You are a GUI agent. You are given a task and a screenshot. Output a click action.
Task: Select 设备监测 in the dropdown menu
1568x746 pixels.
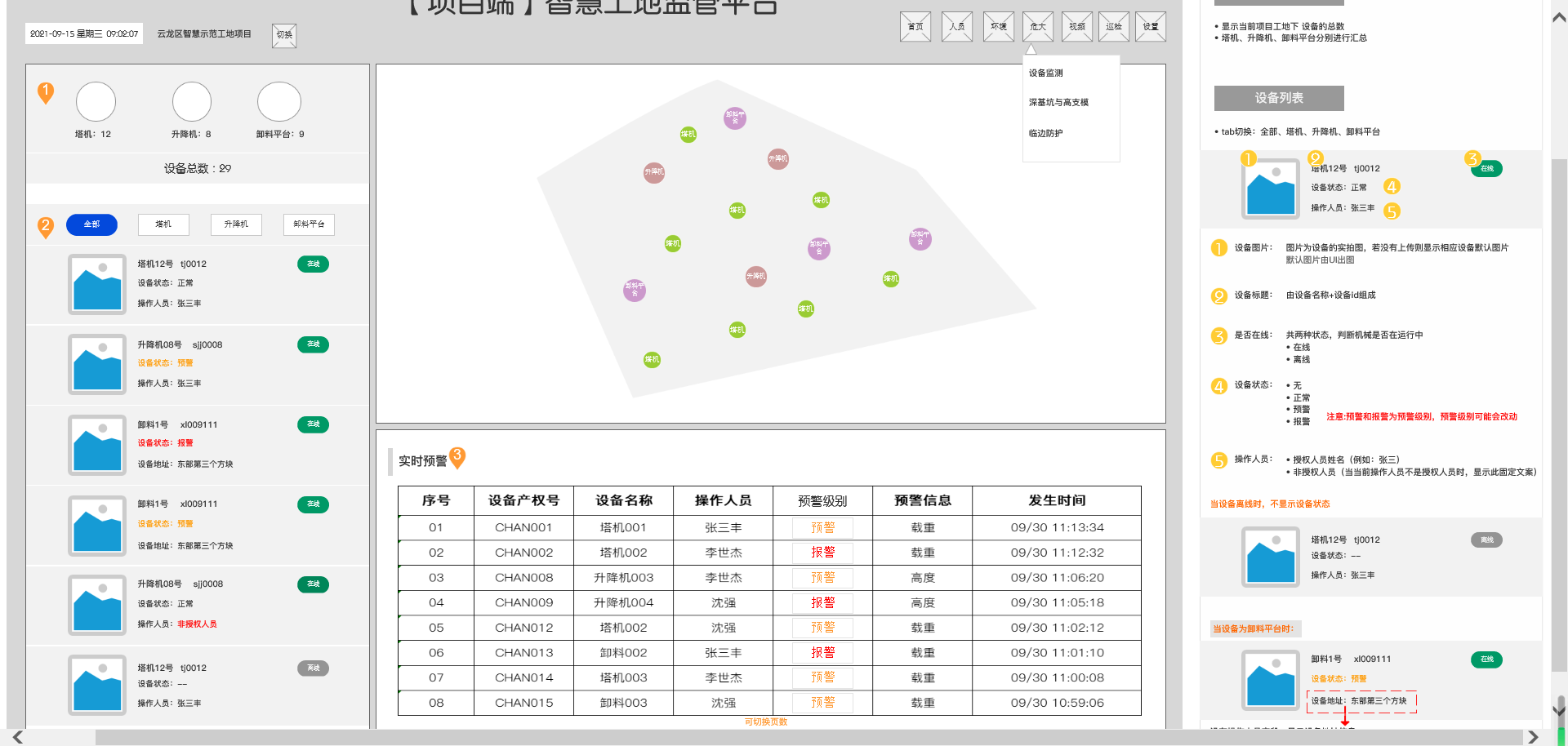tap(1045, 73)
